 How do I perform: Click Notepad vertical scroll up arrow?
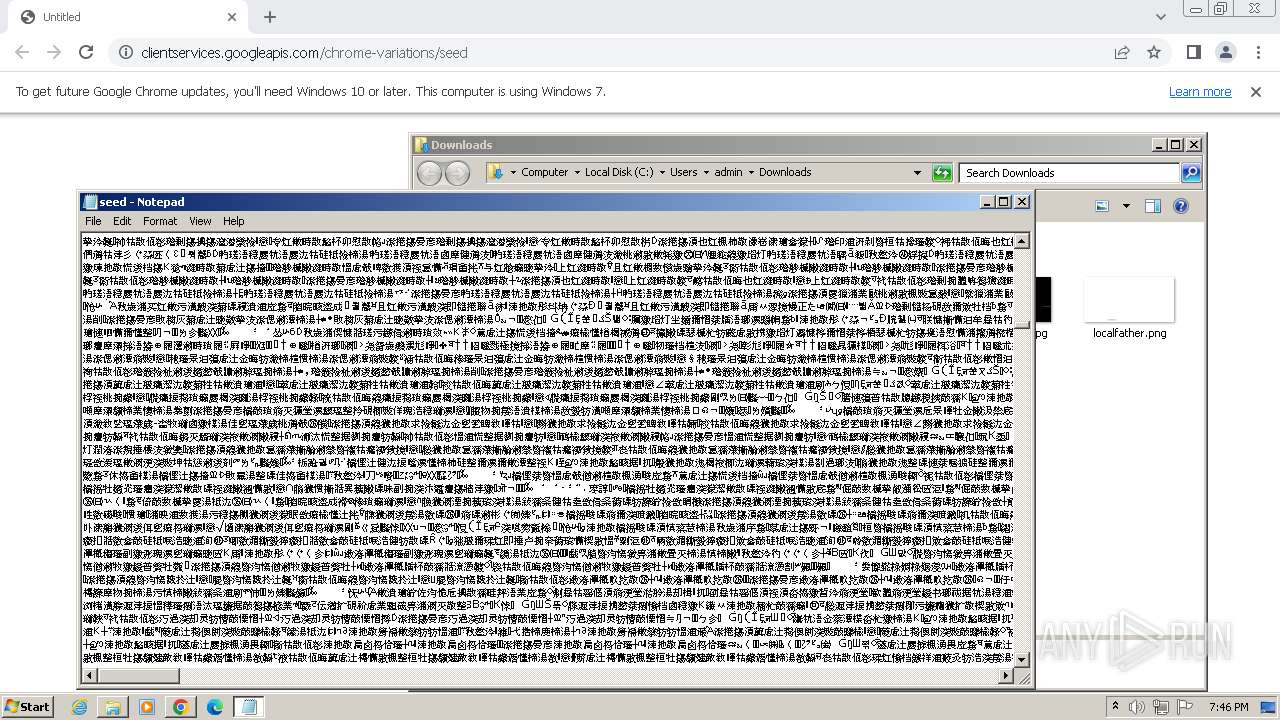(1022, 241)
